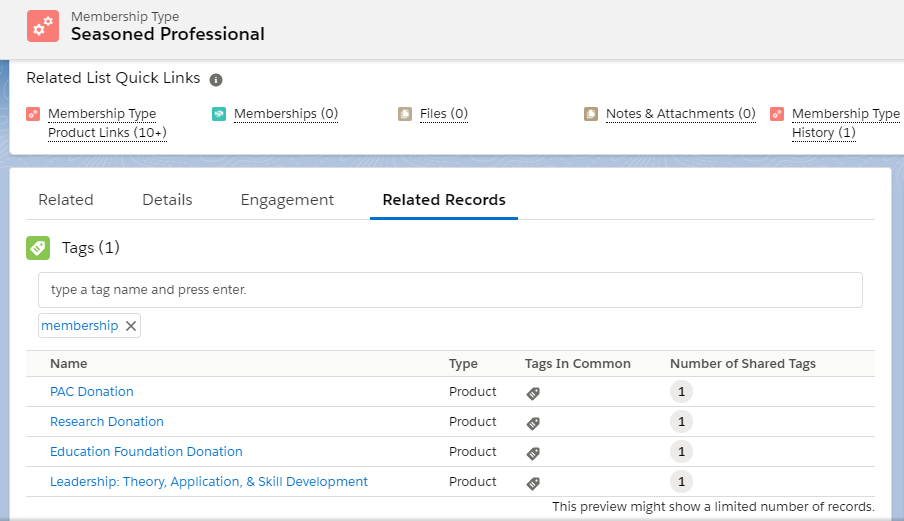Click the tag icon in Research Donation row
904x521 pixels.
click(x=533, y=423)
